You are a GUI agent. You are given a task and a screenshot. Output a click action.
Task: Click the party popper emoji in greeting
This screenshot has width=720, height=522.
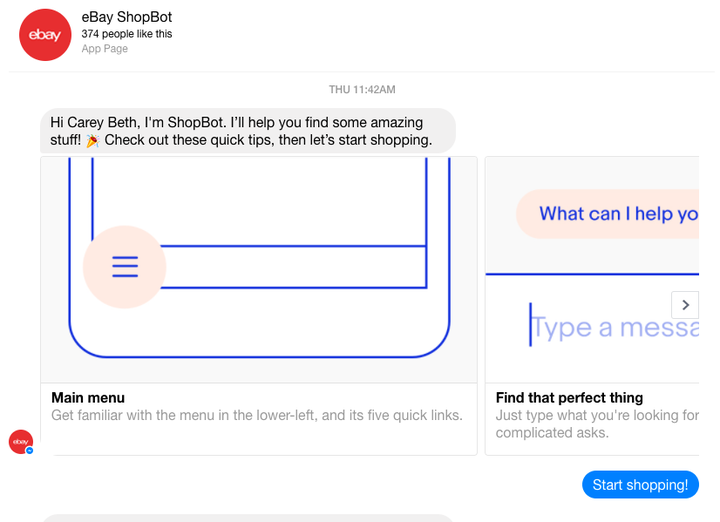(92, 140)
